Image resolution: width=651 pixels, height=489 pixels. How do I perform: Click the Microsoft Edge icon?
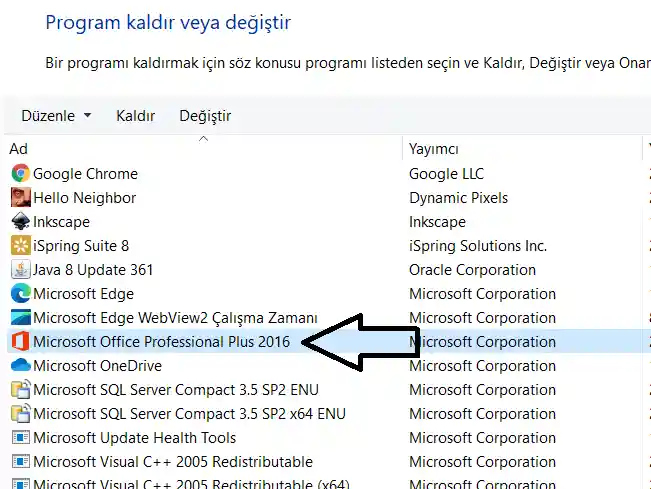(x=20, y=293)
